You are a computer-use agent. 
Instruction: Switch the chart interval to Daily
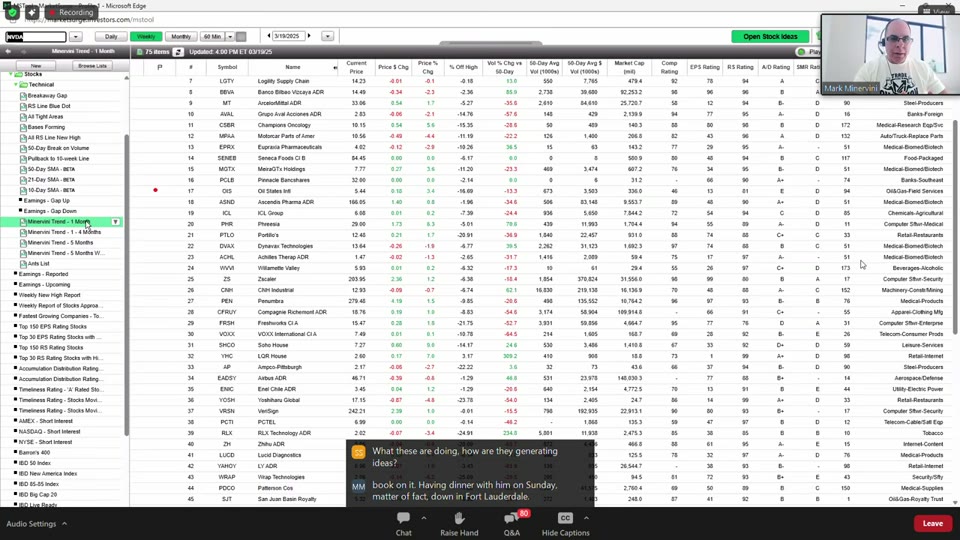(111, 37)
